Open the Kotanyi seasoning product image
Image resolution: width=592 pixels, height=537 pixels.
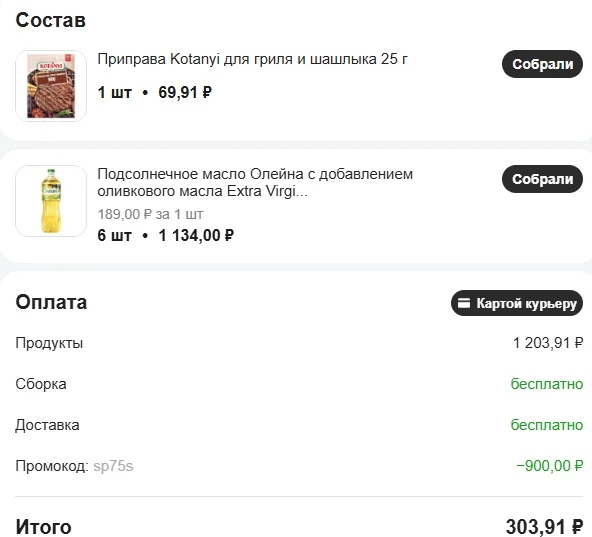click(x=51, y=86)
